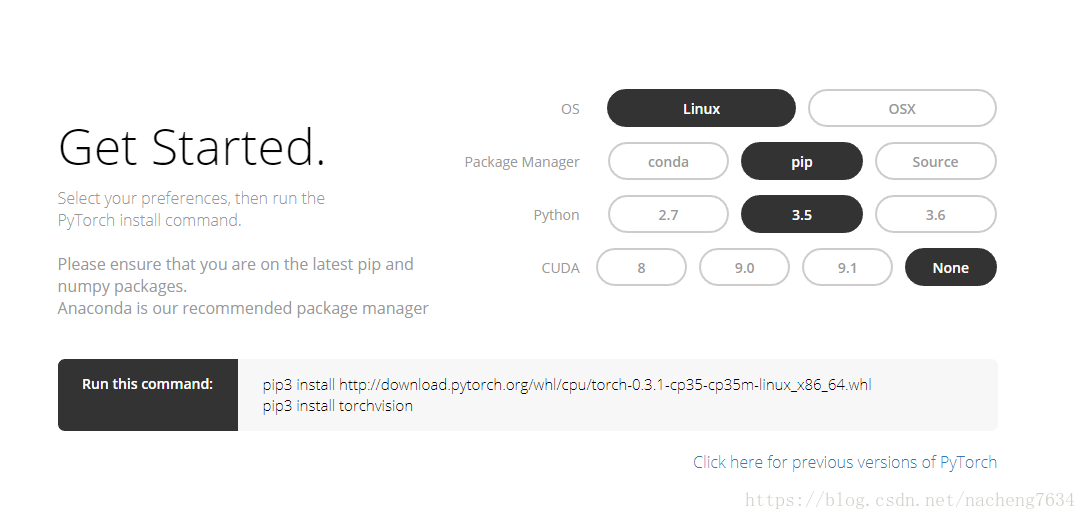The width and height of the screenshot is (1086, 520).
Task: Select CUDA 8 option
Action: click(x=641, y=267)
